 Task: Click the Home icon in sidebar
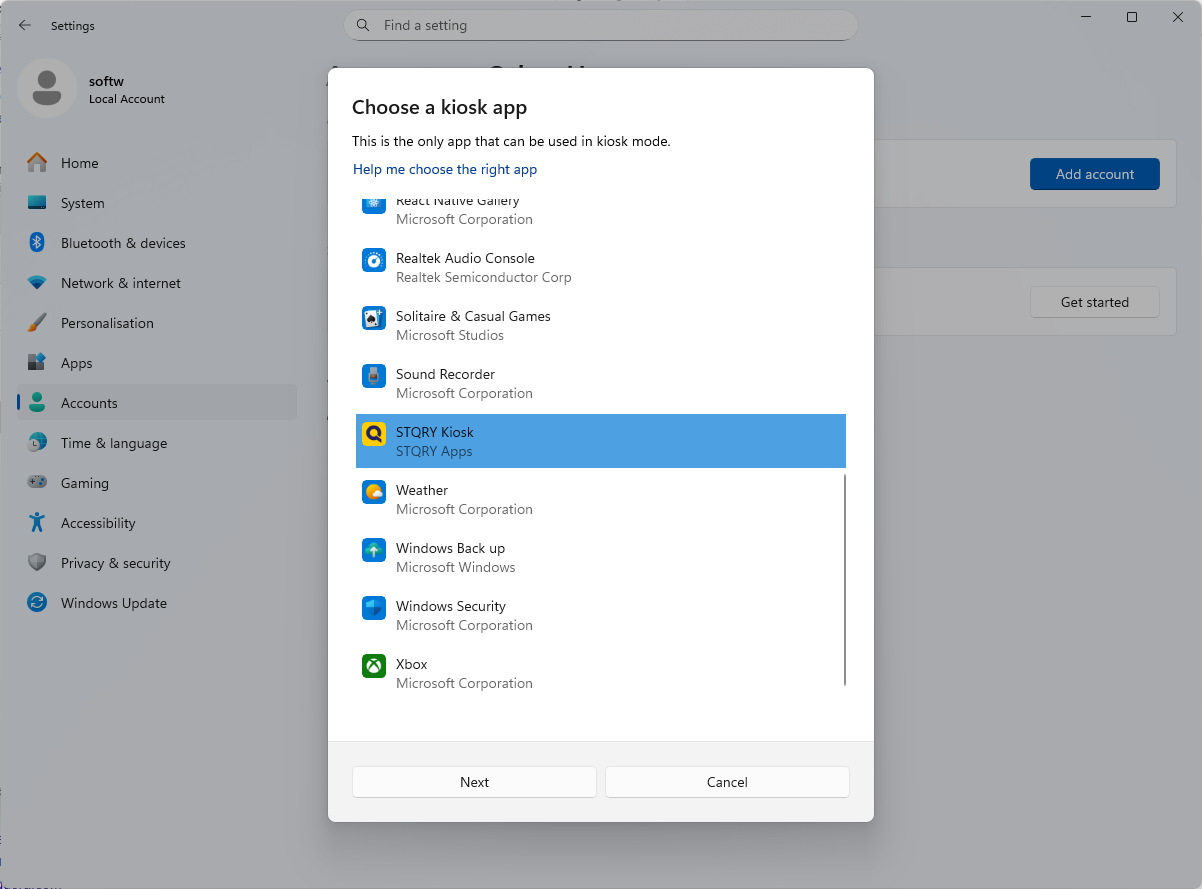(37, 163)
